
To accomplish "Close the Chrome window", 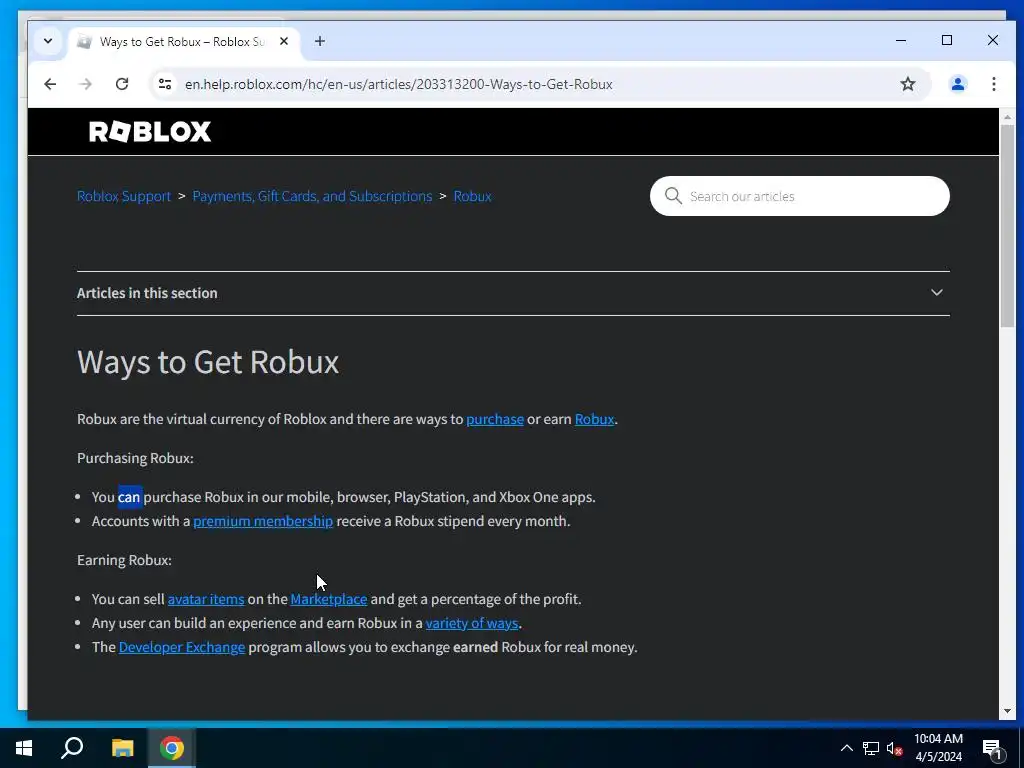I will coord(993,40).
